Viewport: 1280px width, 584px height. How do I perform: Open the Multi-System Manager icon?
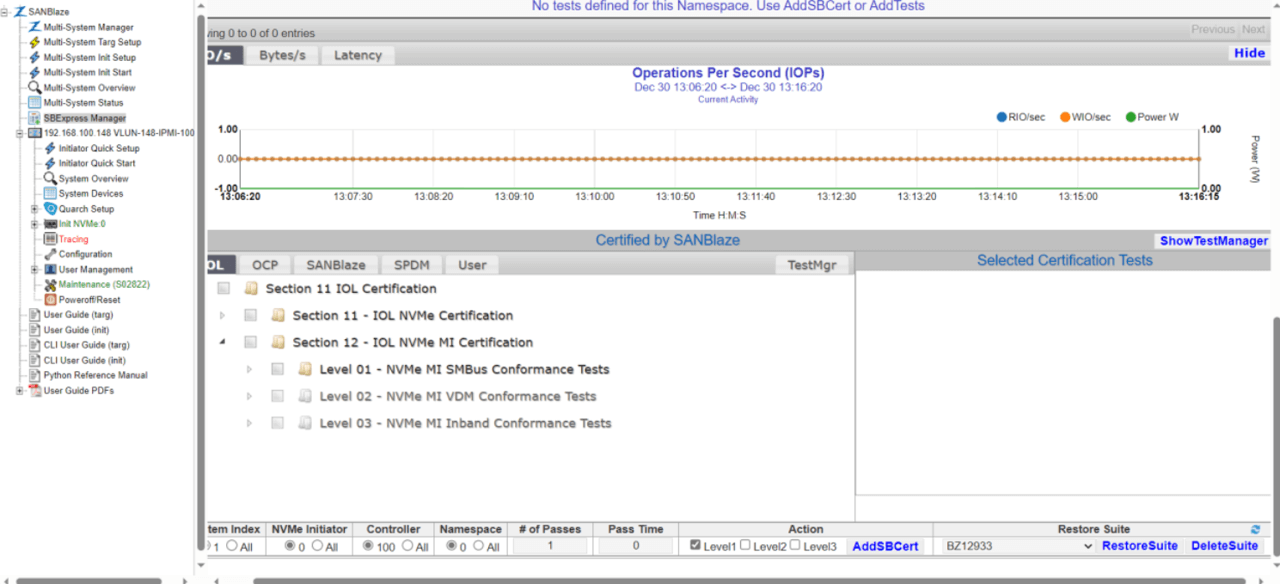(35, 27)
